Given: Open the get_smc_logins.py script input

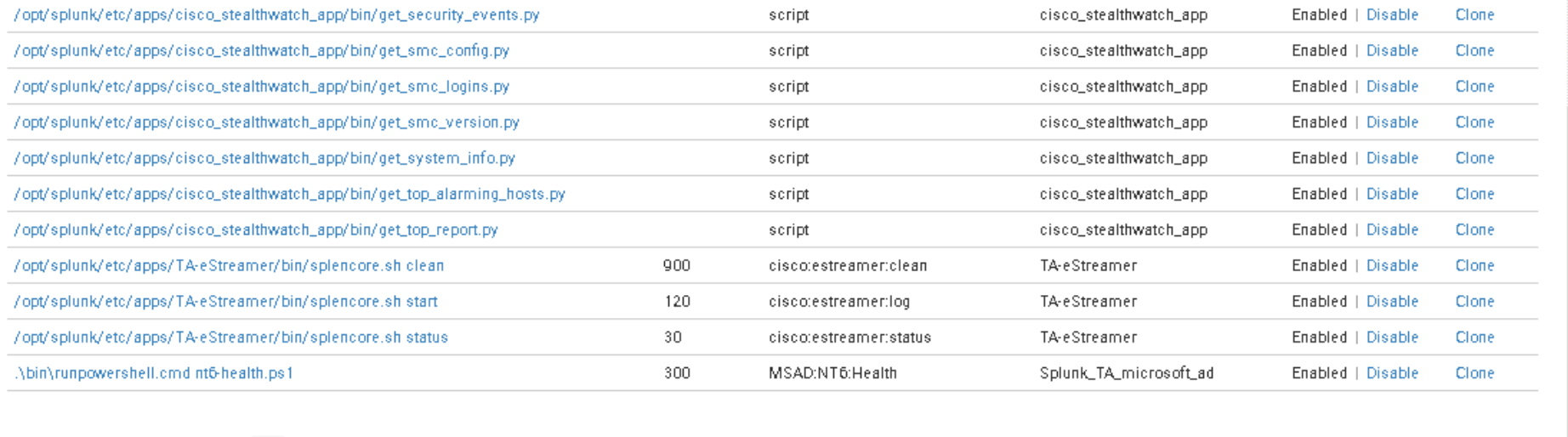Looking at the screenshot, I should [262, 87].
